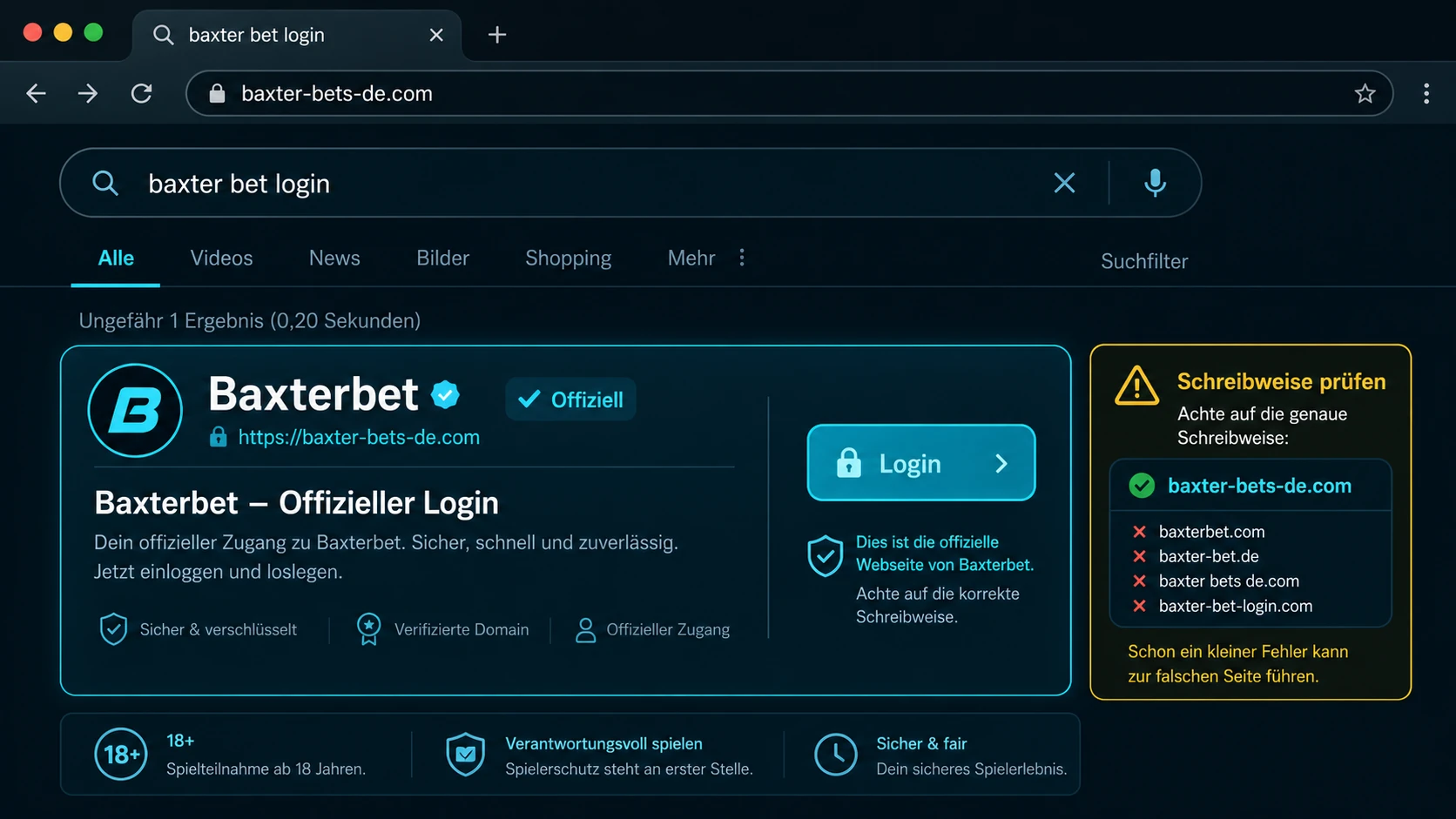Select the 'Alle' results tab
Screen dimensions: 1456x819
(x=116, y=258)
